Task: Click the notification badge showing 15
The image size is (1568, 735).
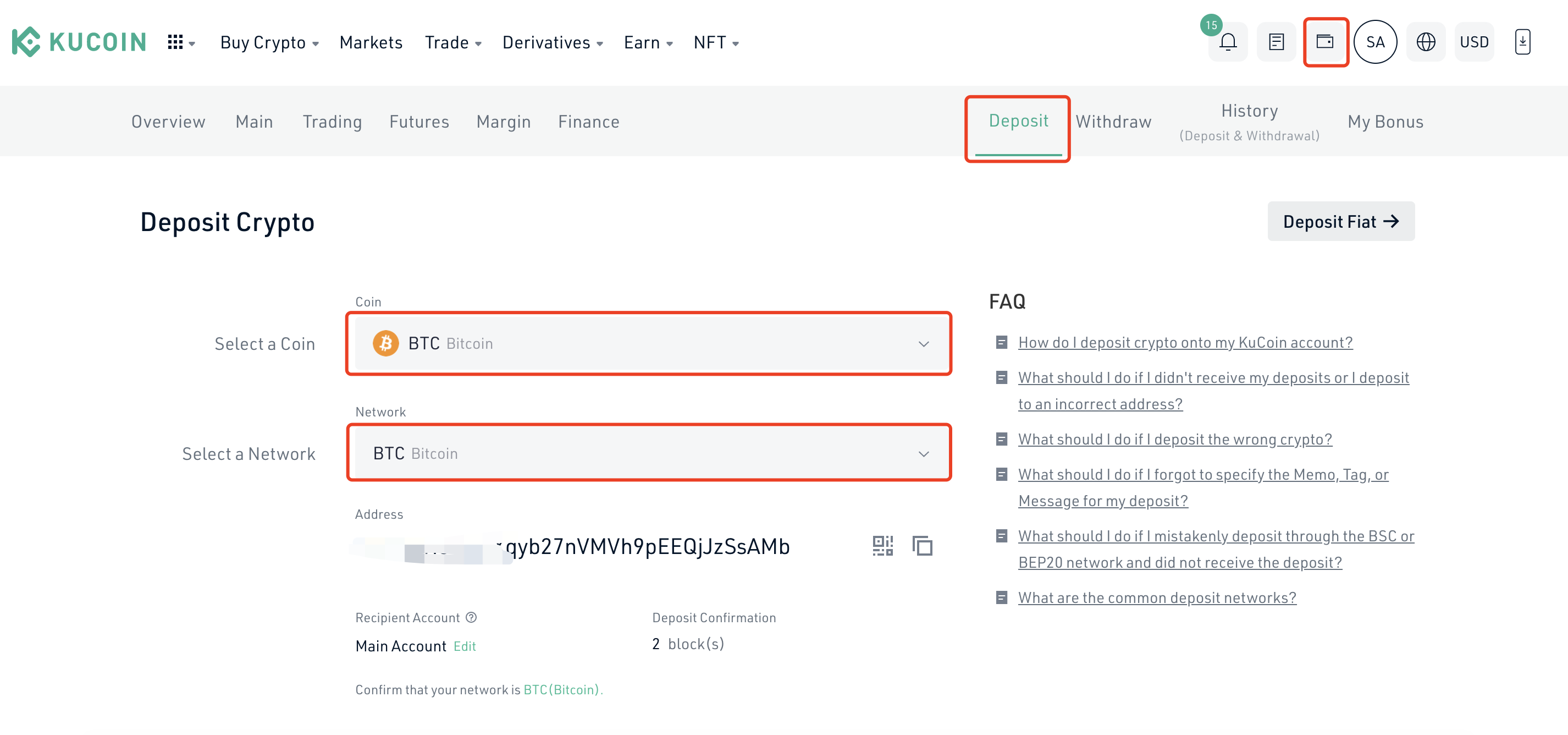Action: tap(1211, 25)
